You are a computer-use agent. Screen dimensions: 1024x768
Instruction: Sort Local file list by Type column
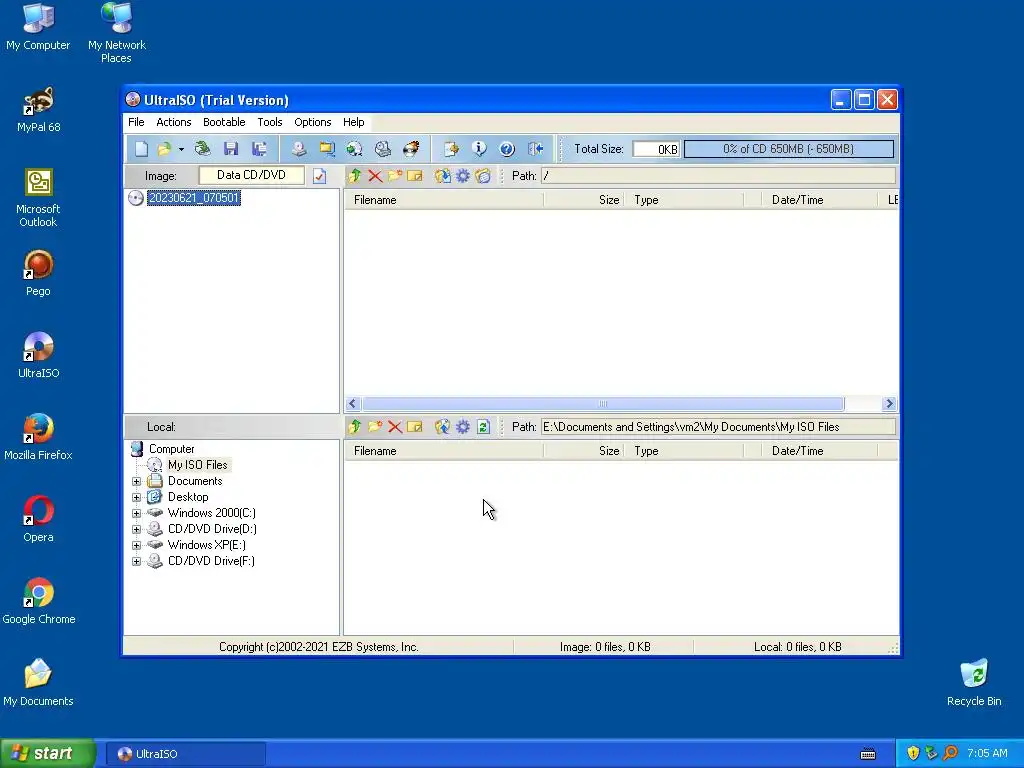[x=684, y=451]
